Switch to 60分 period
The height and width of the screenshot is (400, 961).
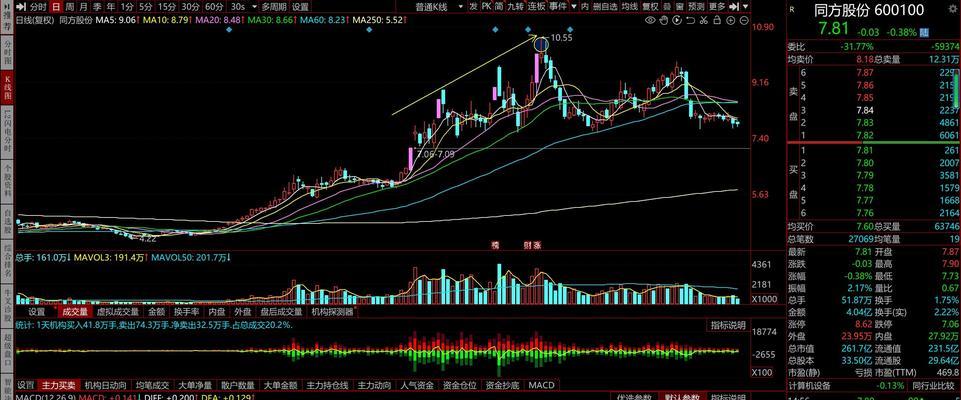[214, 7]
